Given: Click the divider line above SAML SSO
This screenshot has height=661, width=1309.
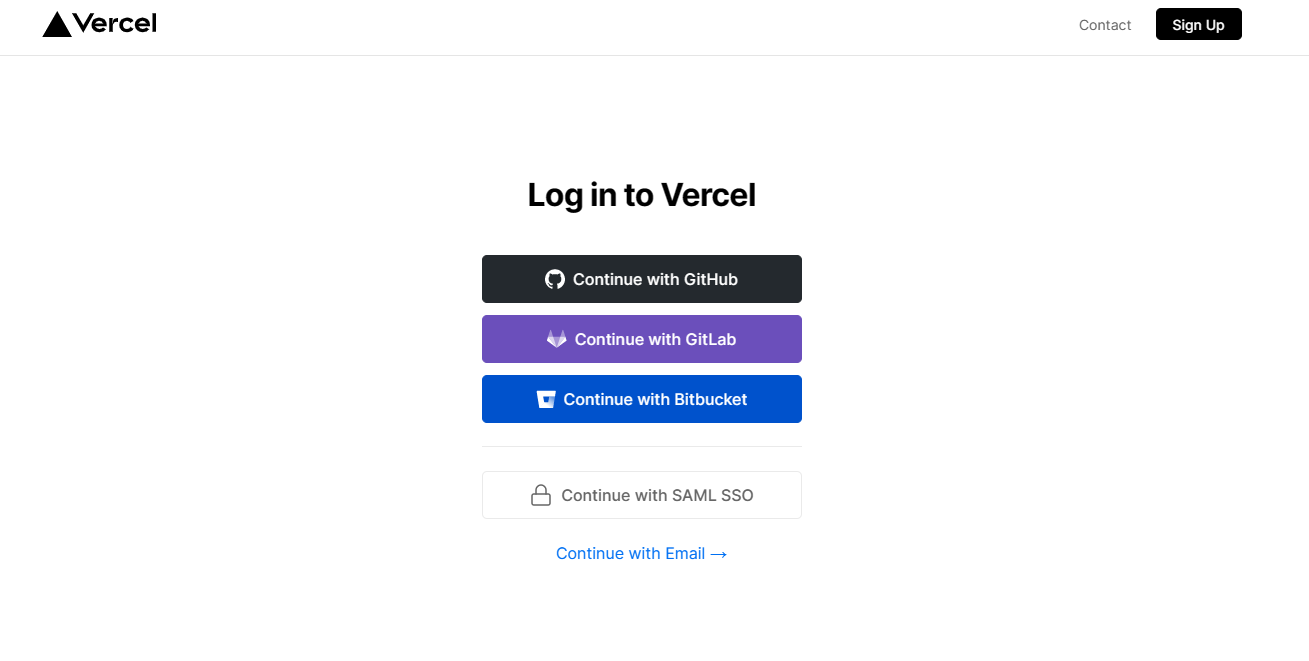Looking at the screenshot, I should 642,446.
